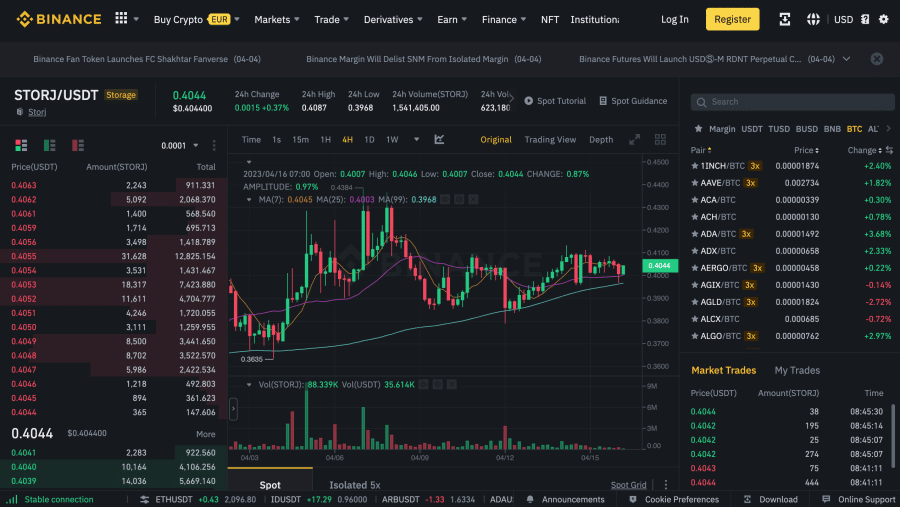Open the Derivatives menu

pyautogui.click(x=393, y=19)
